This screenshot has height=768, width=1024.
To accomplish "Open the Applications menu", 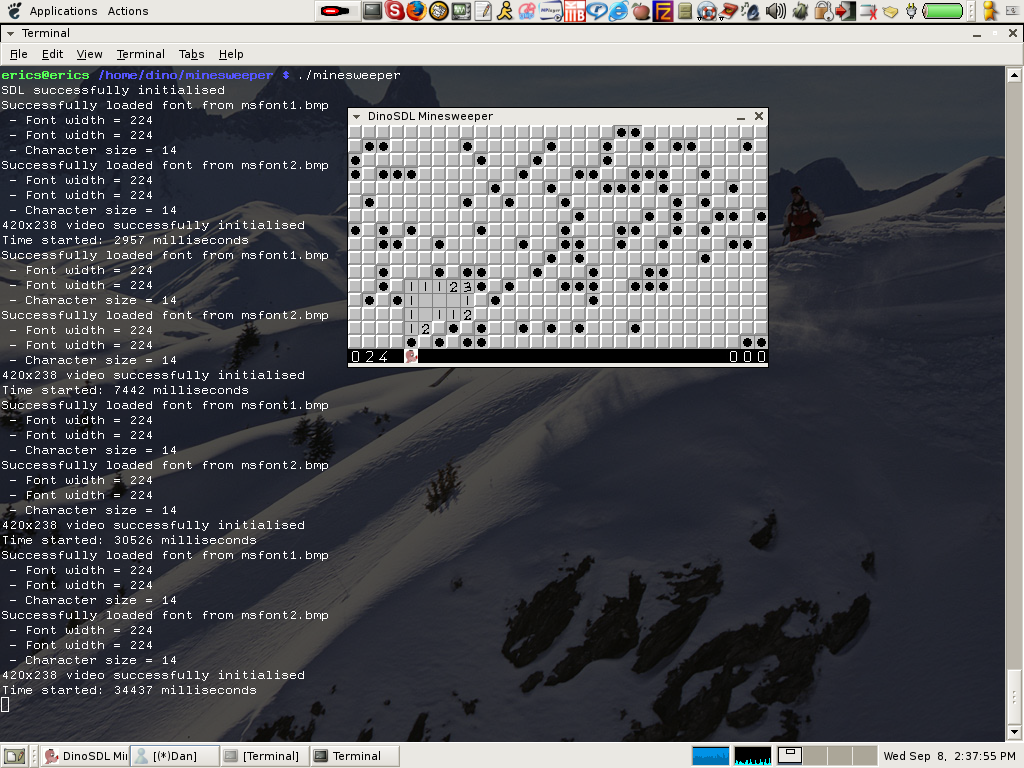I will point(64,11).
